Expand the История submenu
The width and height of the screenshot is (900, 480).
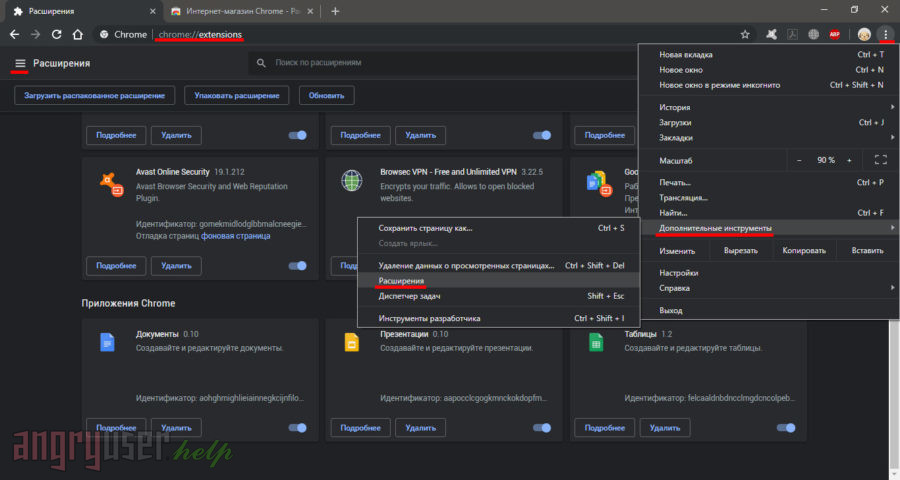pyautogui.click(x=770, y=107)
